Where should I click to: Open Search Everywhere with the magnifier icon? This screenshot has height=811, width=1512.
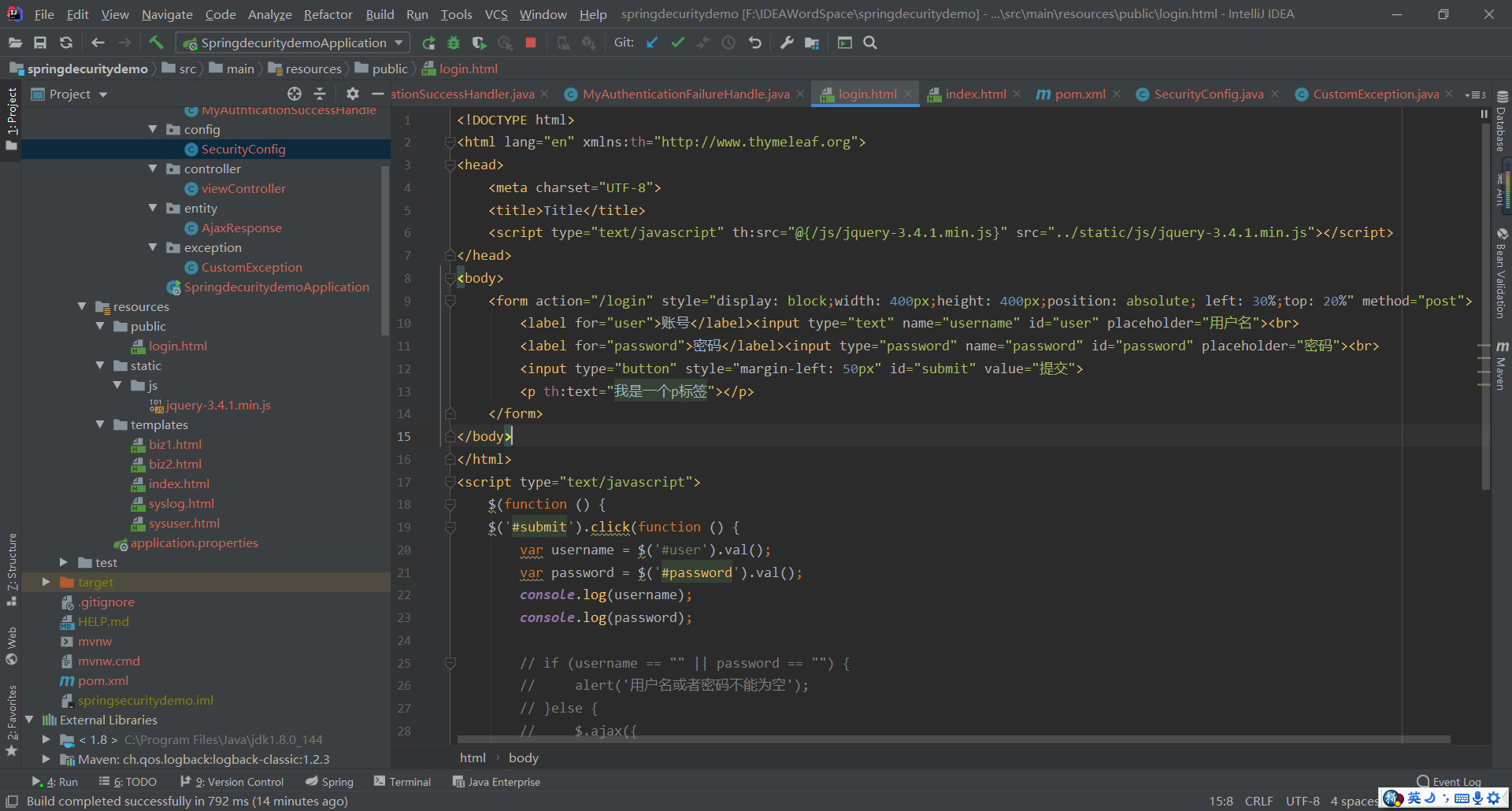[x=870, y=43]
